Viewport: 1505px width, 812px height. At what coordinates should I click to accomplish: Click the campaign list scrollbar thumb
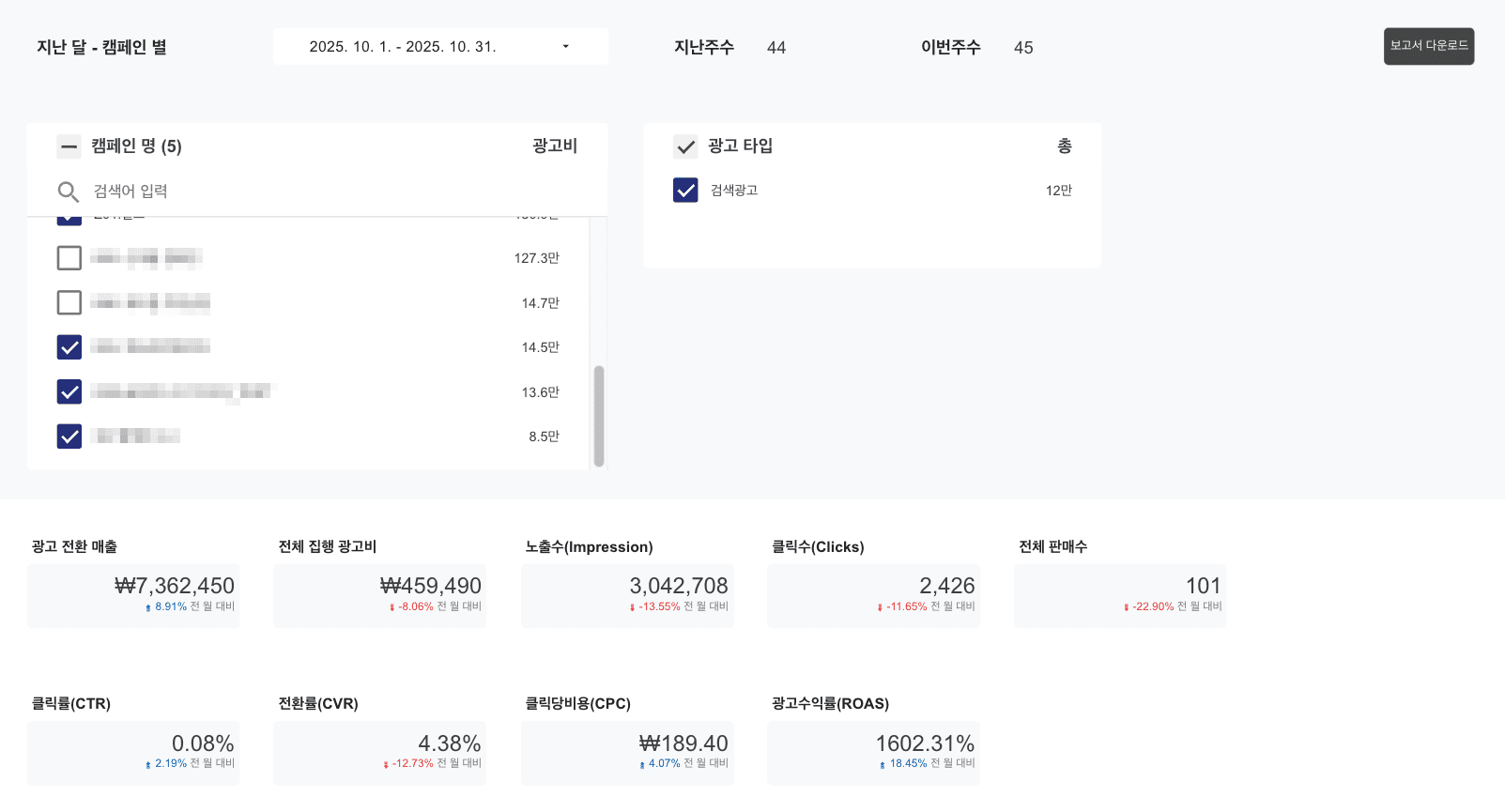point(599,416)
